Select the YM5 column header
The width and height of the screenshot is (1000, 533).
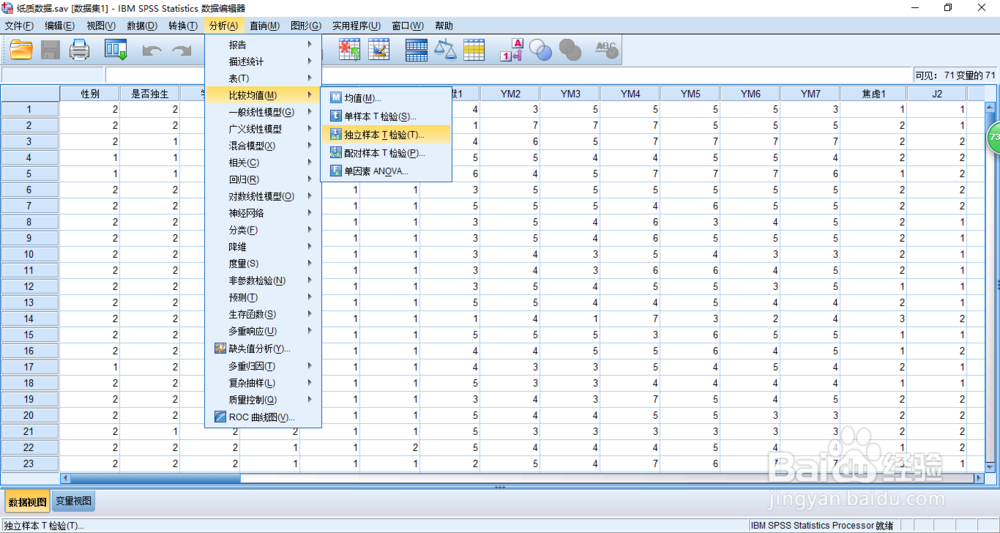click(x=690, y=94)
